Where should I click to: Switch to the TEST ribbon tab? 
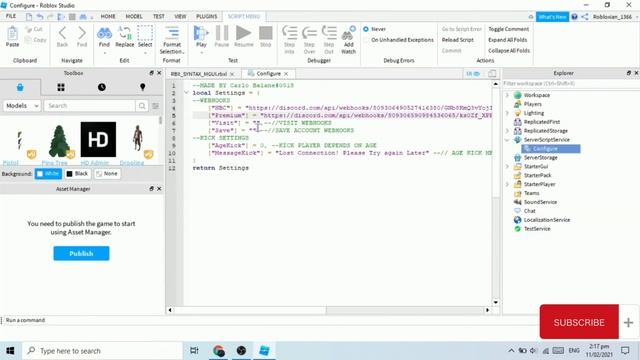click(158, 16)
